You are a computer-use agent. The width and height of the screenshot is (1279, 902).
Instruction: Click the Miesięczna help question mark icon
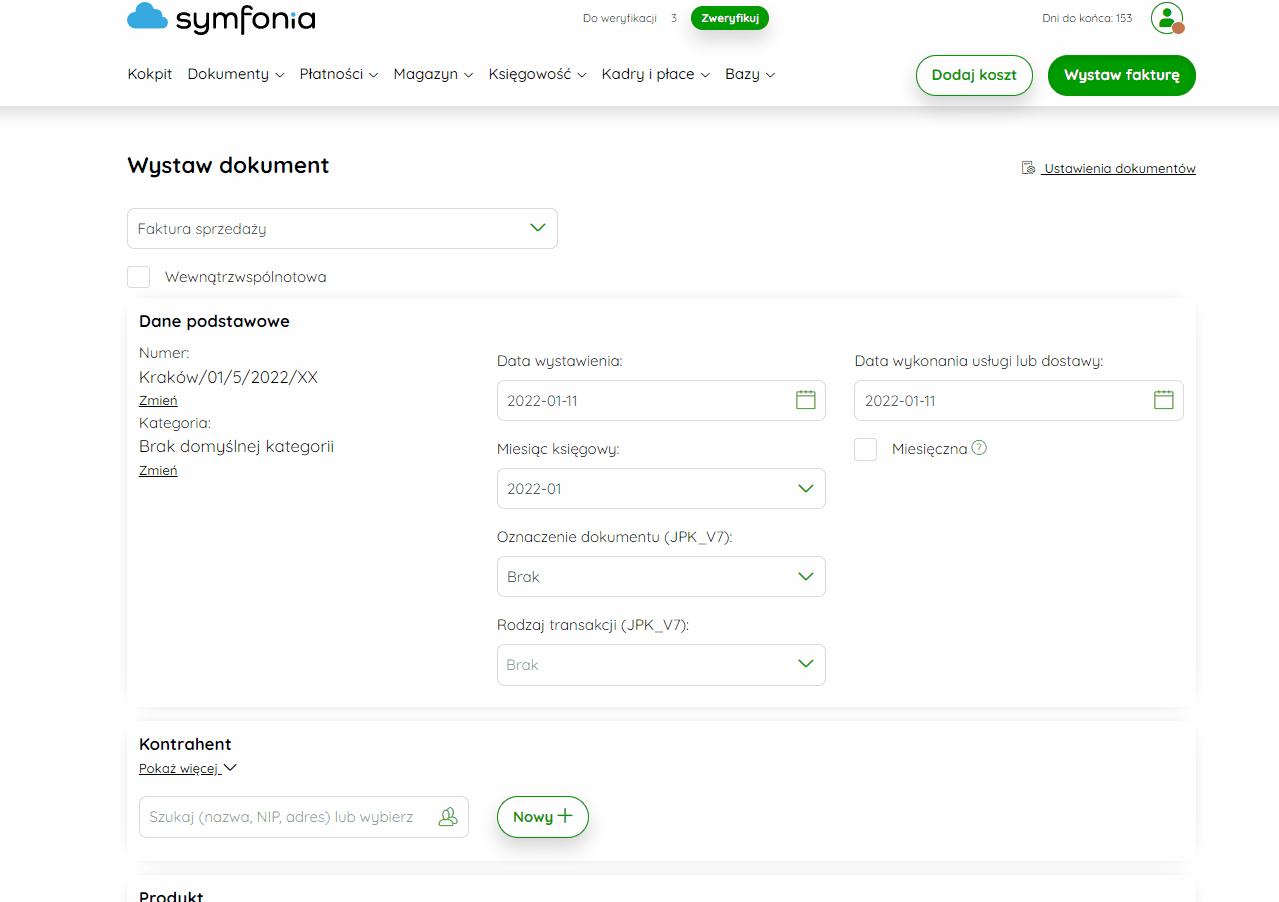979,448
